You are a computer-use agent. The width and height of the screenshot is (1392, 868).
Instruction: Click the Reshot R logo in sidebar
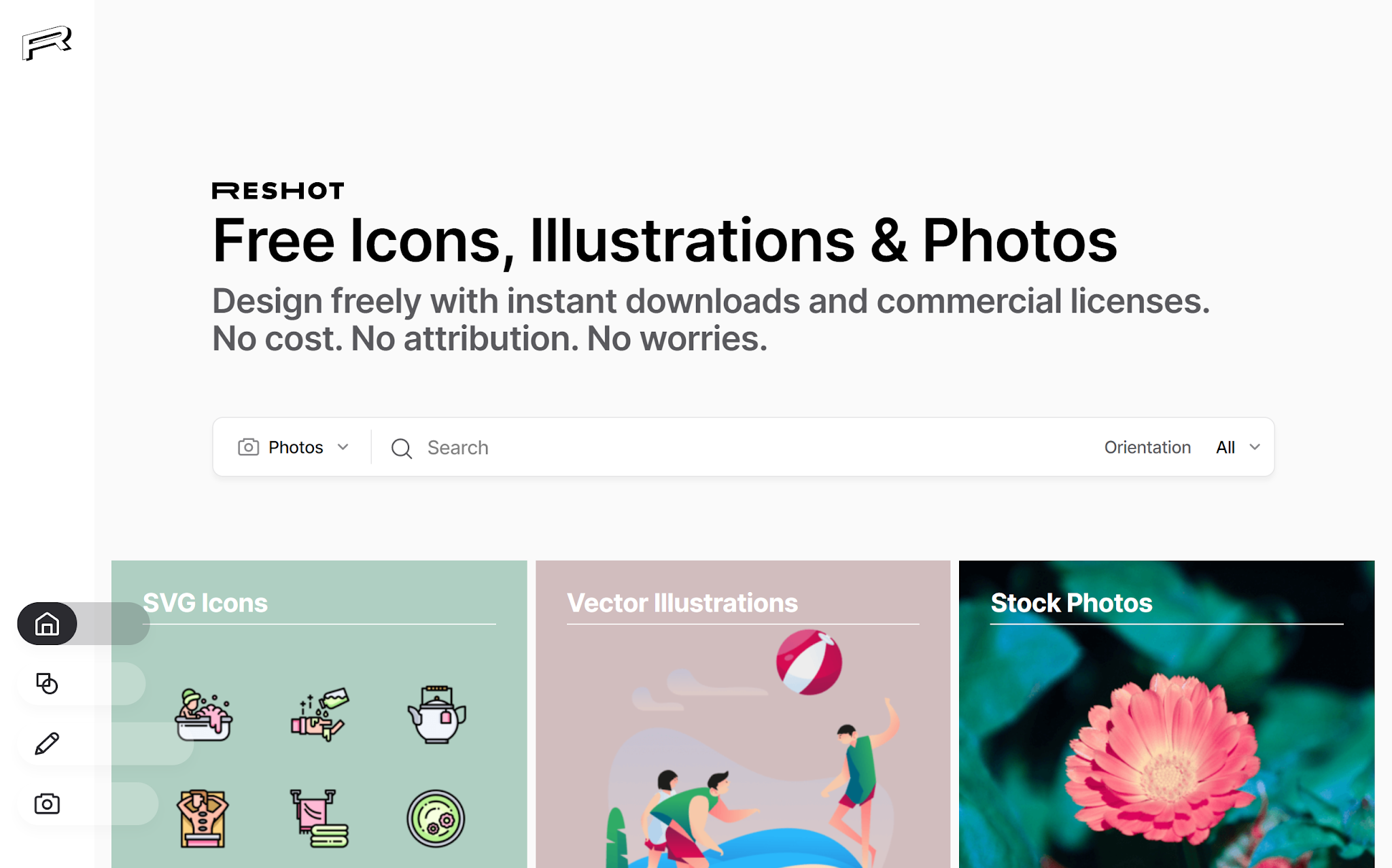(x=46, y=43)
